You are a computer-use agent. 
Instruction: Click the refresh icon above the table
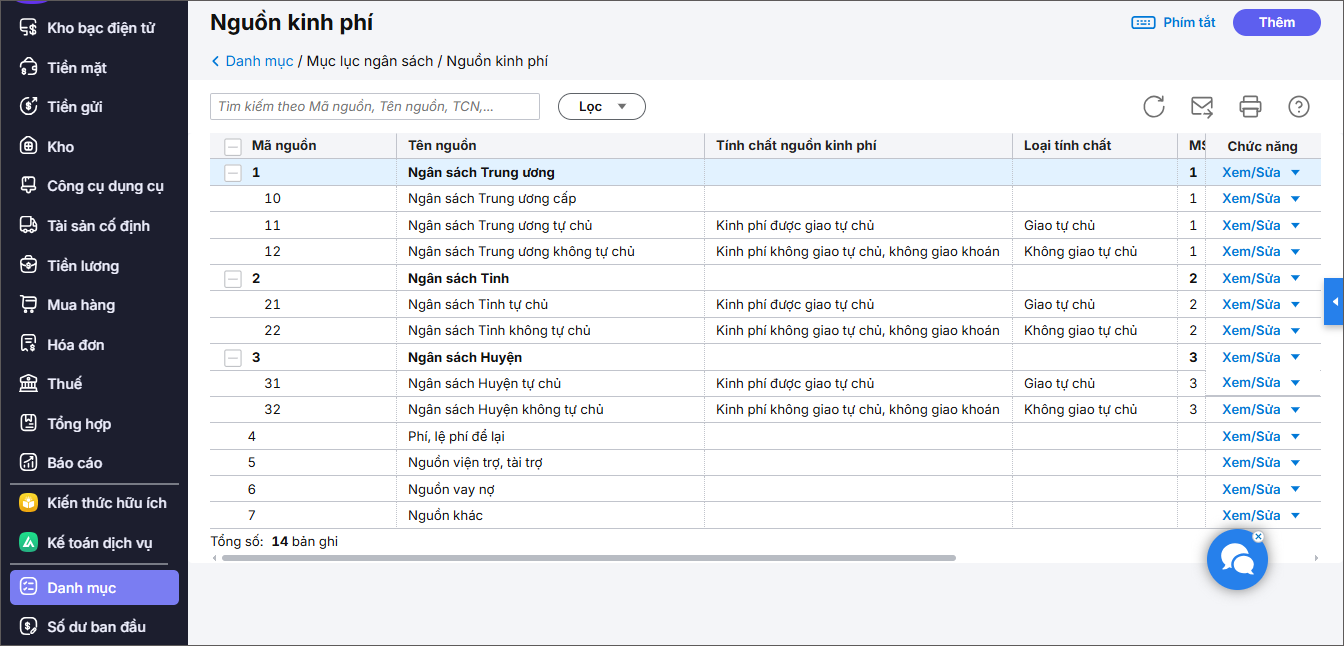pos(1154,107)
